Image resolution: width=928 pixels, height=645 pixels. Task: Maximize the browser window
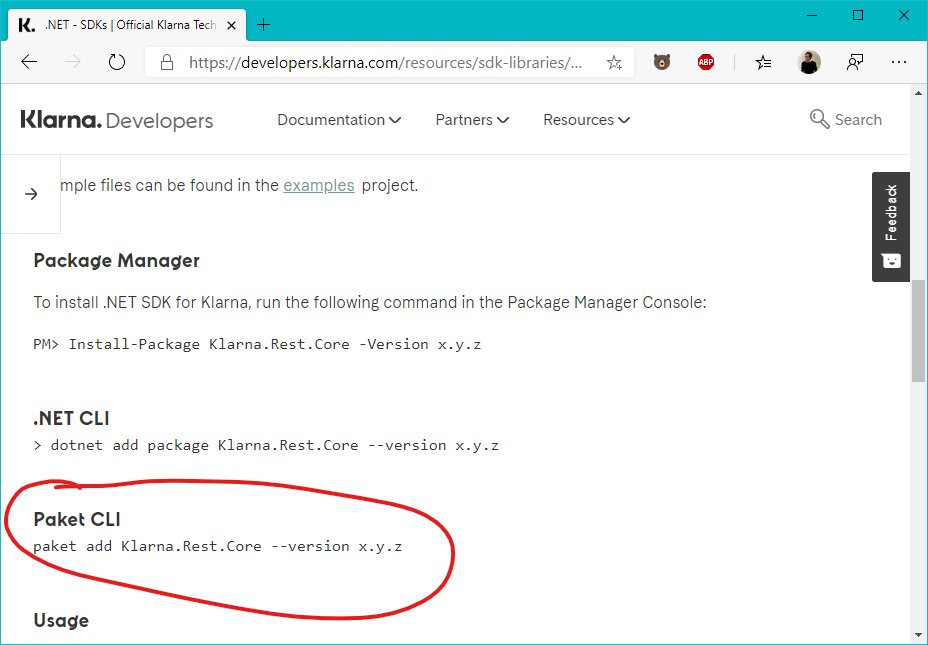[x=858, y=16]
